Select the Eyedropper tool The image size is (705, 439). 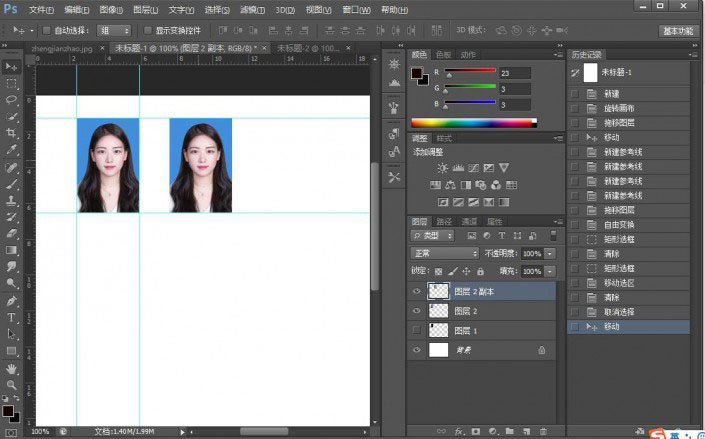click(12, 150)
